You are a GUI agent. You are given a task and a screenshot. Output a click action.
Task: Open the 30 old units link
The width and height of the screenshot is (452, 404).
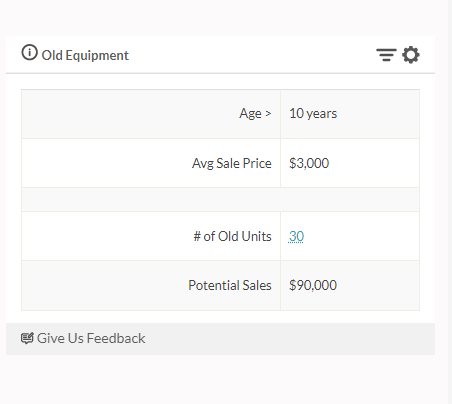[296, 236]
